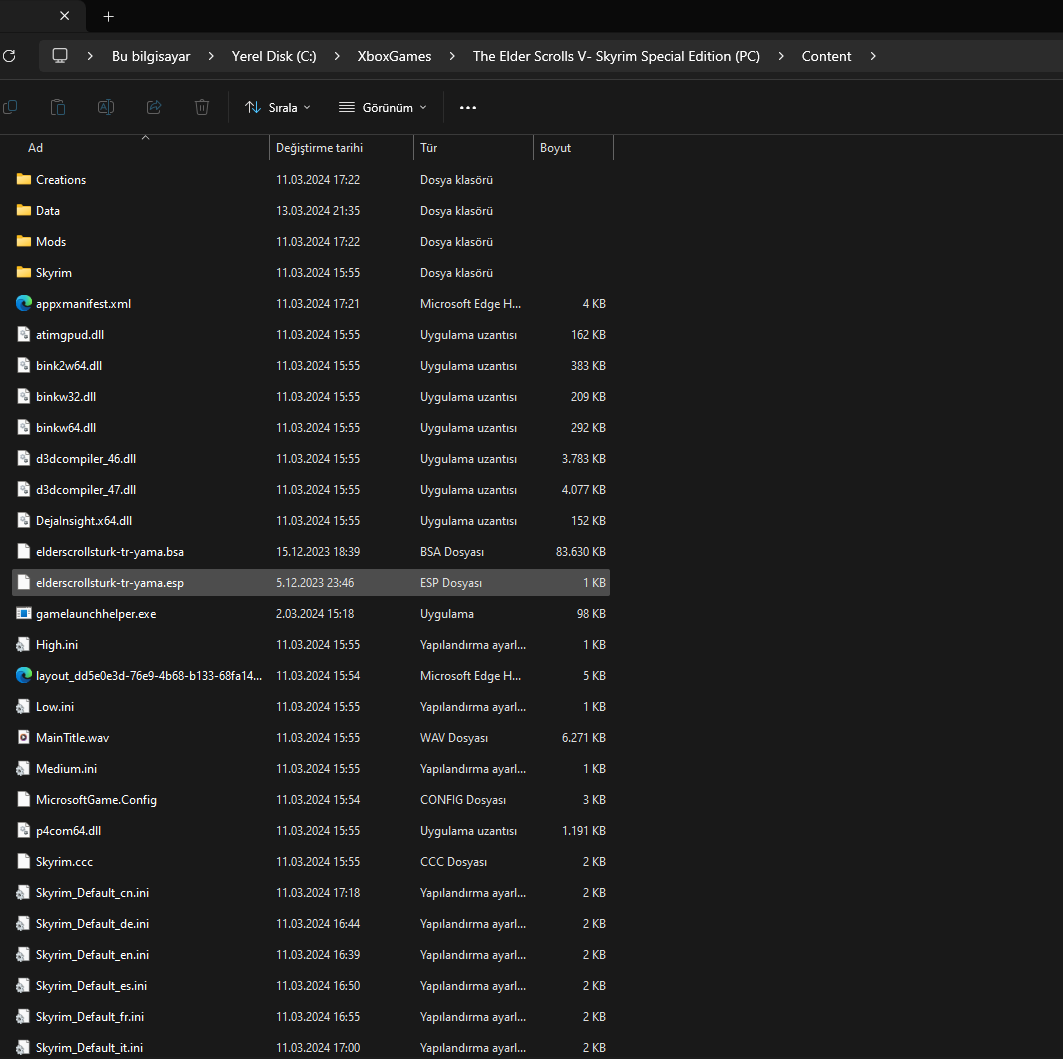Click the delete trash can icon
The width and height of the screenshot is (1063, 1059).
pyautogui.click(x=202, y=107)
